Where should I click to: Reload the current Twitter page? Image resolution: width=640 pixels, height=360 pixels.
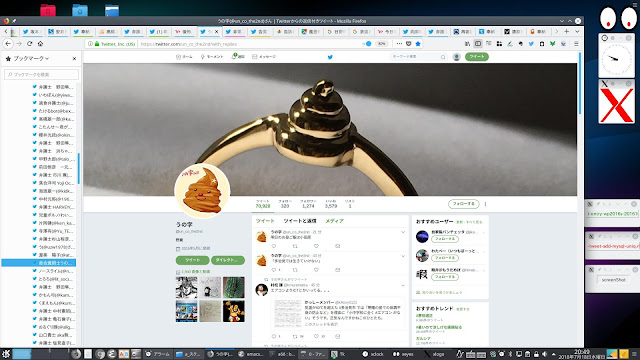click(x=29, y=44)
